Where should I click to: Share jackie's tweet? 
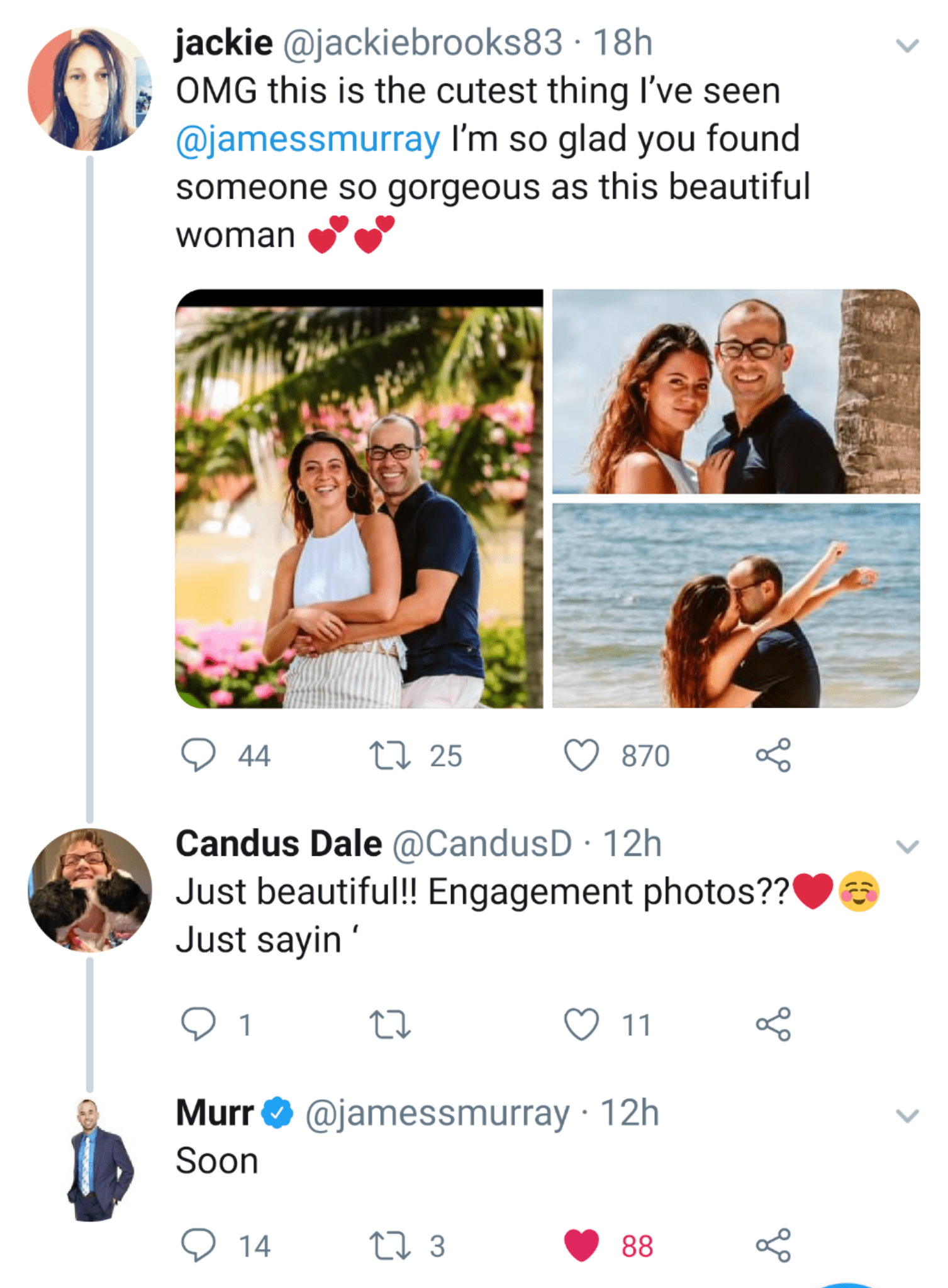(773, 755)
